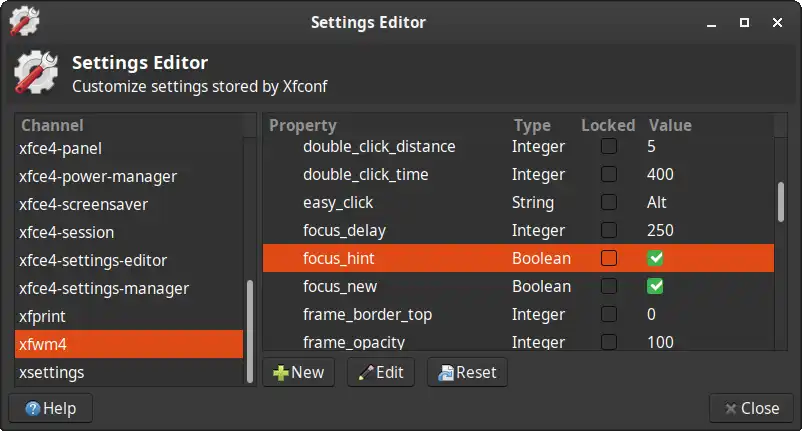
Task: Click the channel list scrollbar
Action: coord(250,331)
